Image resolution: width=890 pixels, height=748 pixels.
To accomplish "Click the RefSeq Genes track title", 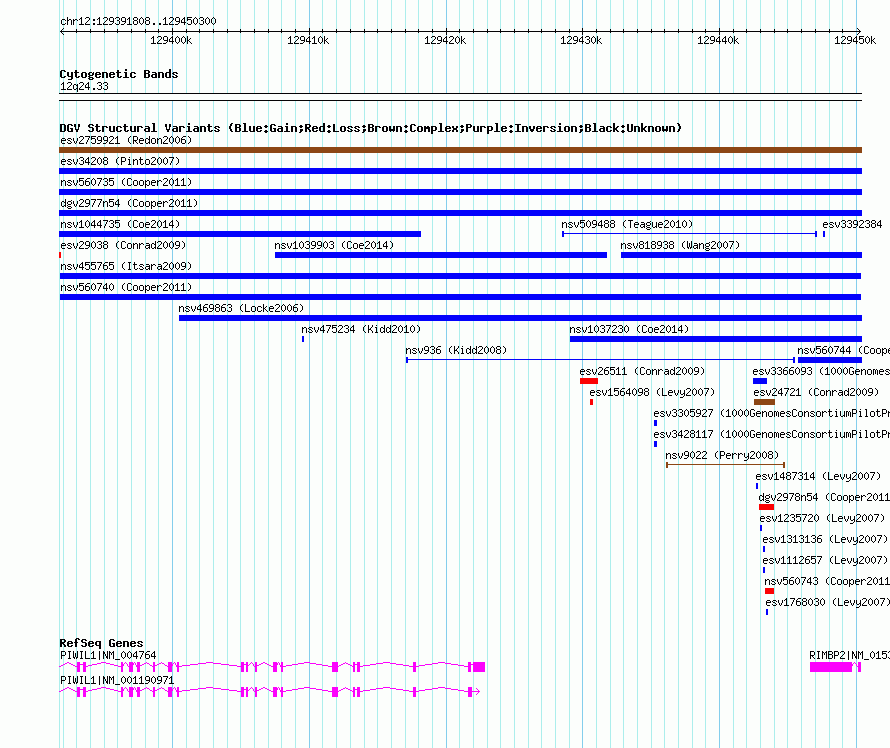I will pyautogui.click(x=101, y=643).
